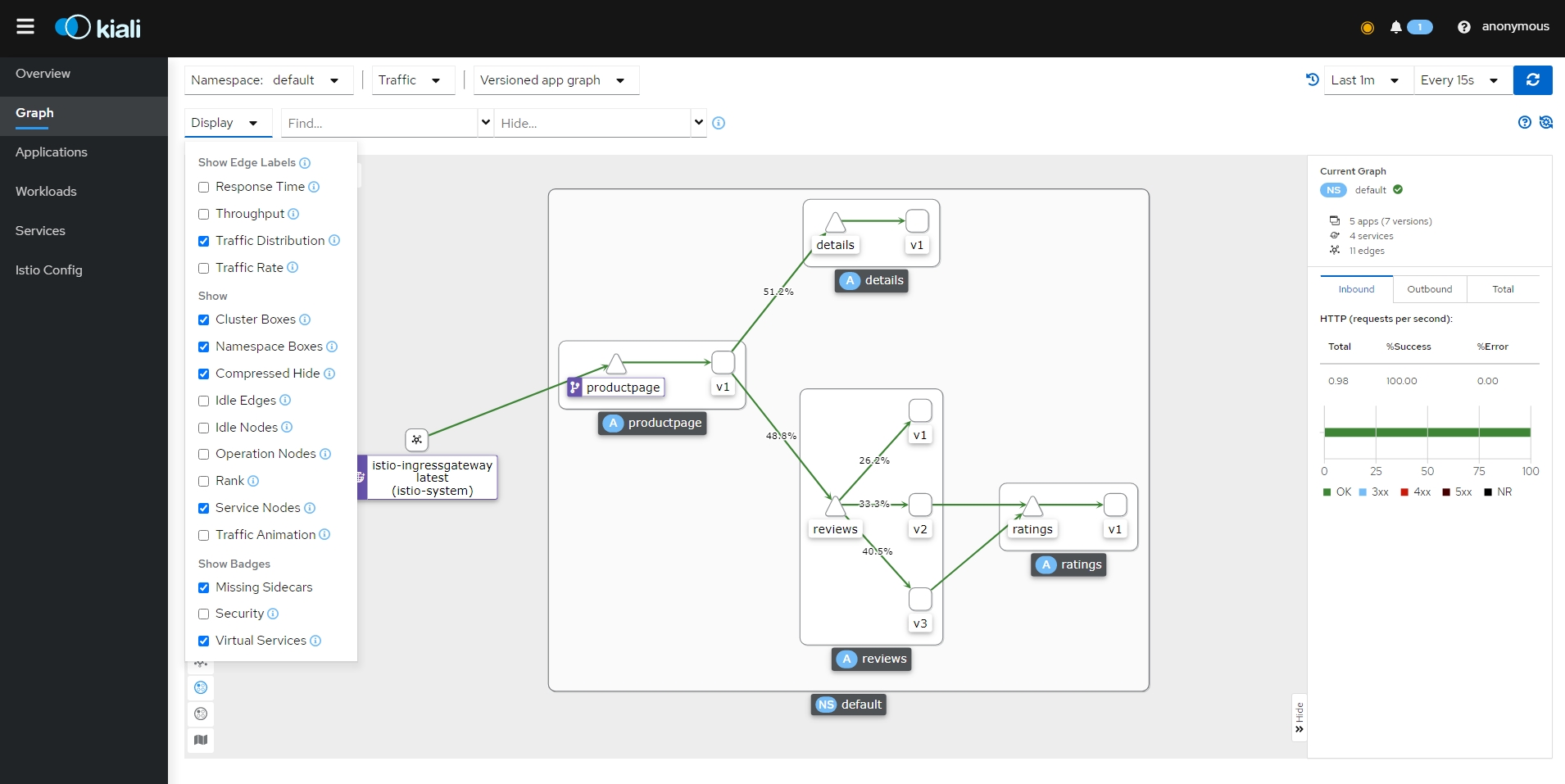This screenshot has width=1565, height=784.
Task: Click the blue refresh button
Action: [1532, 80]
